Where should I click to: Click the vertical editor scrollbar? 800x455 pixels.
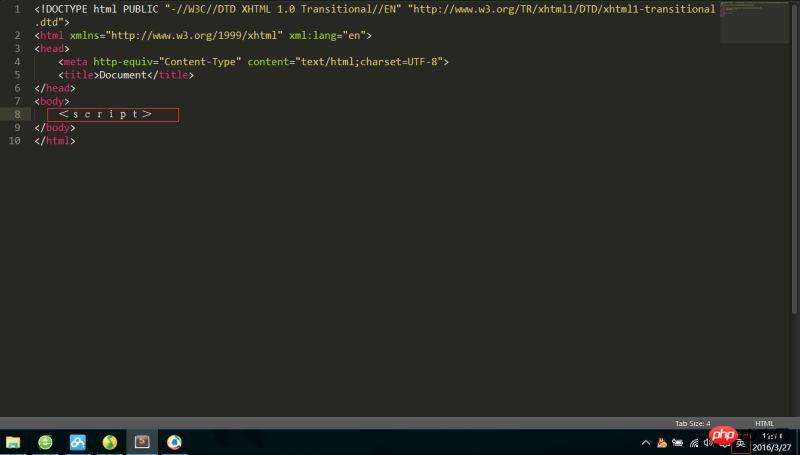796,157
